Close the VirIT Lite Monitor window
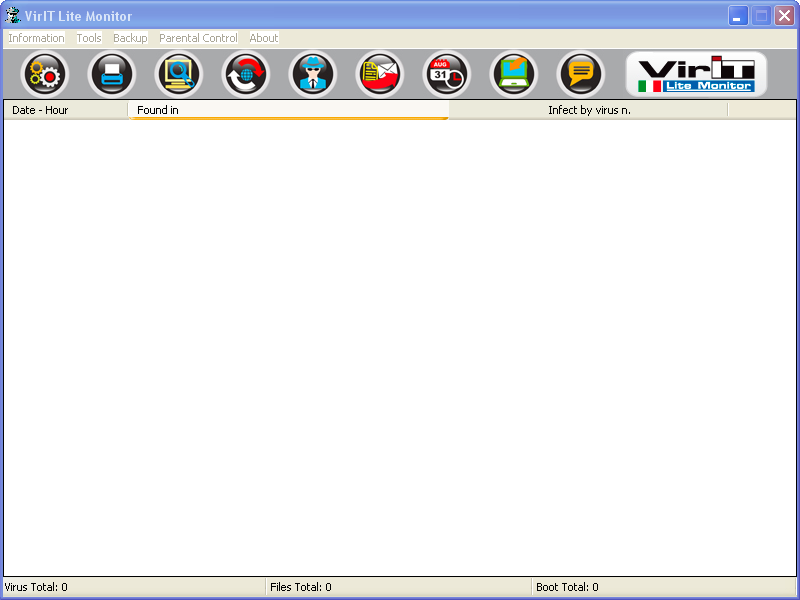800x600 pixels. point(784,16)
